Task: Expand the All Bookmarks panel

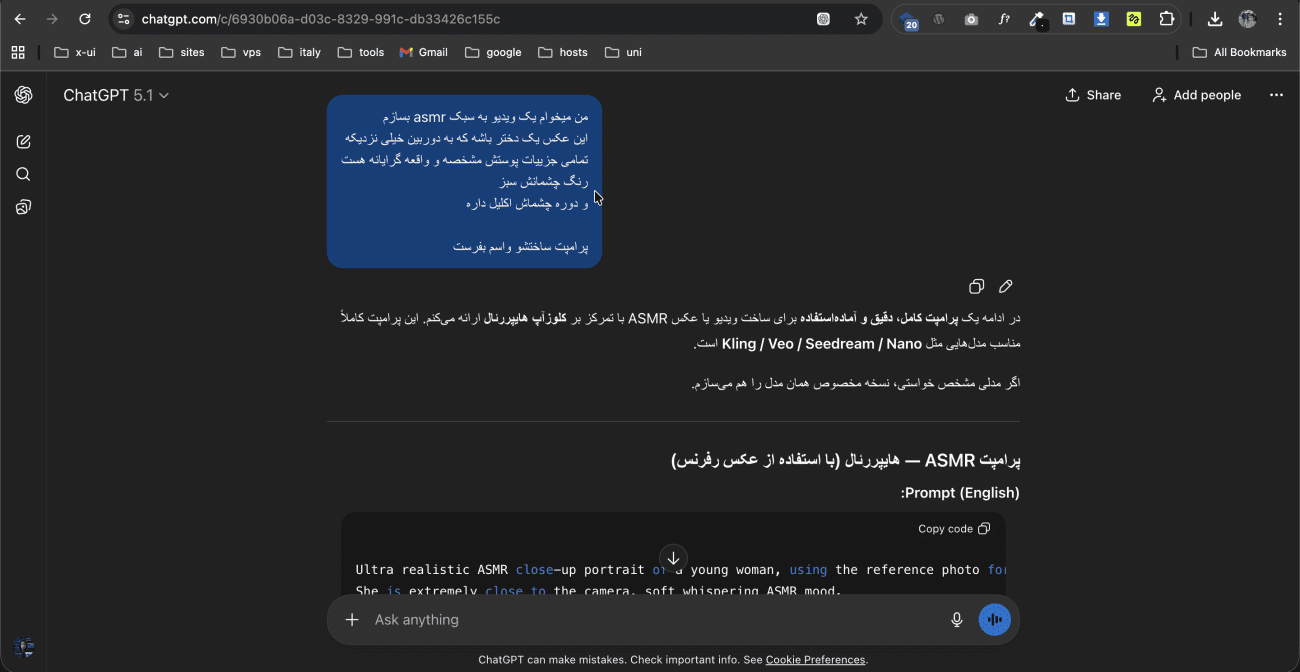Action: click(1239, 51)
